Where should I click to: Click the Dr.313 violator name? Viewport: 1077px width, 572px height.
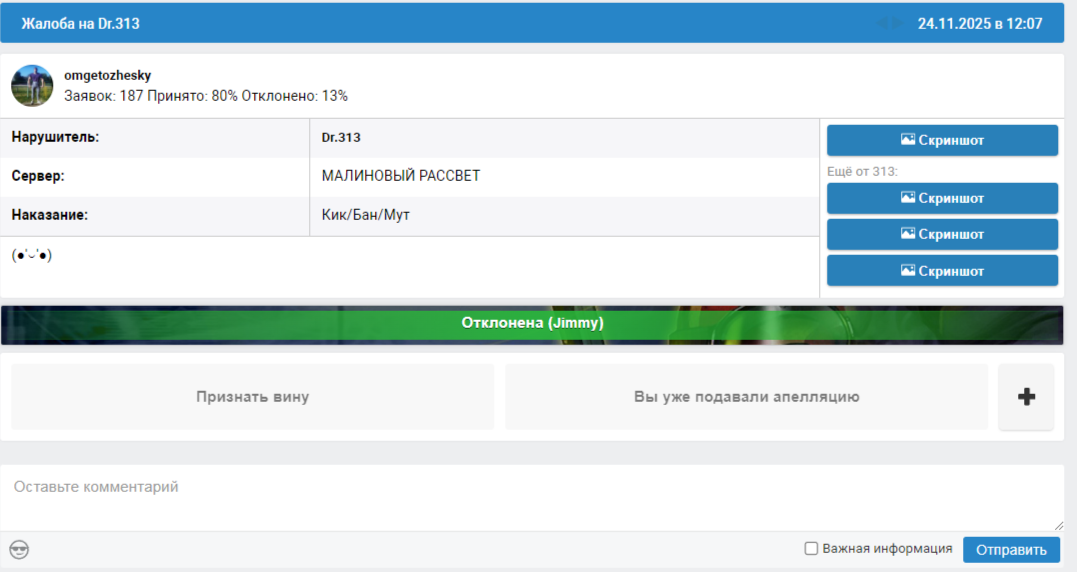pos(341,137)
